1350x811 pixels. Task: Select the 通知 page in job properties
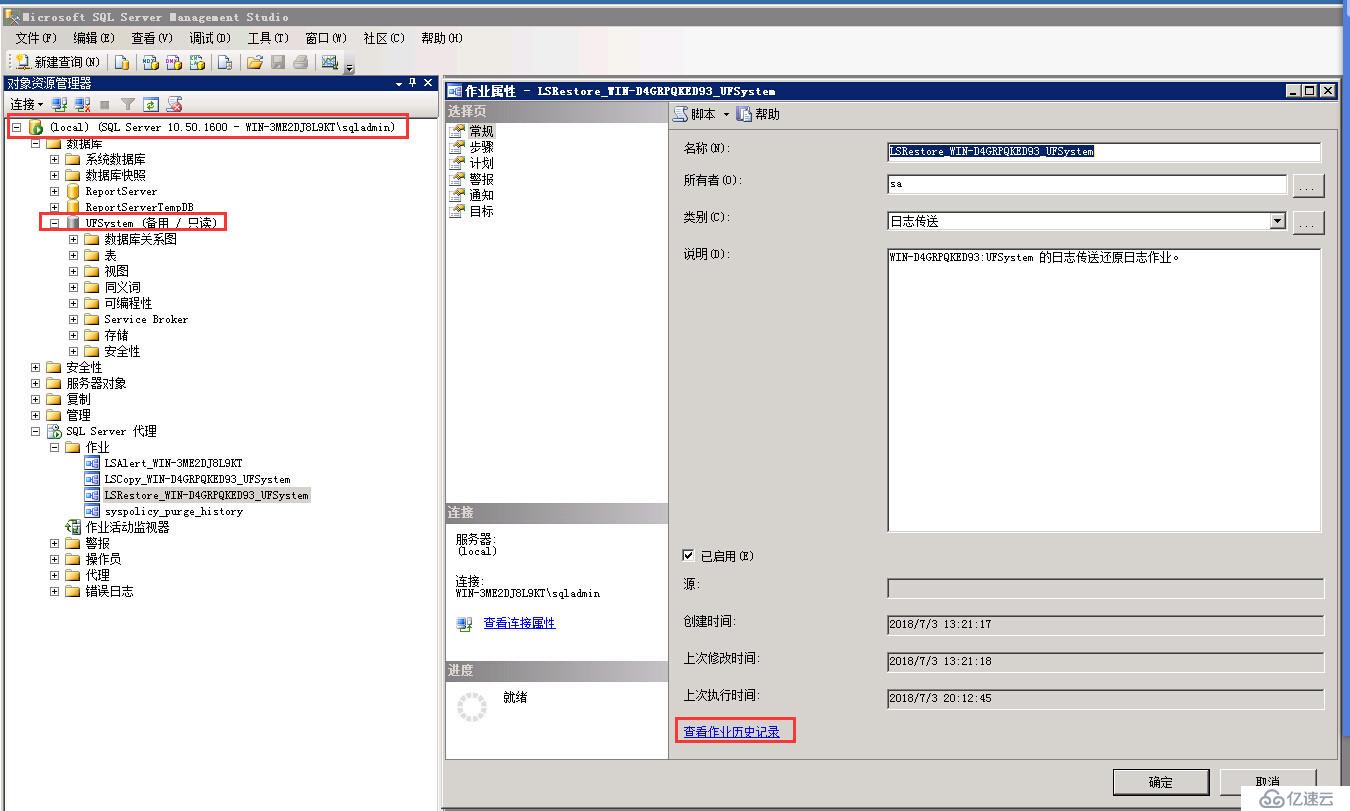point(481,195)
